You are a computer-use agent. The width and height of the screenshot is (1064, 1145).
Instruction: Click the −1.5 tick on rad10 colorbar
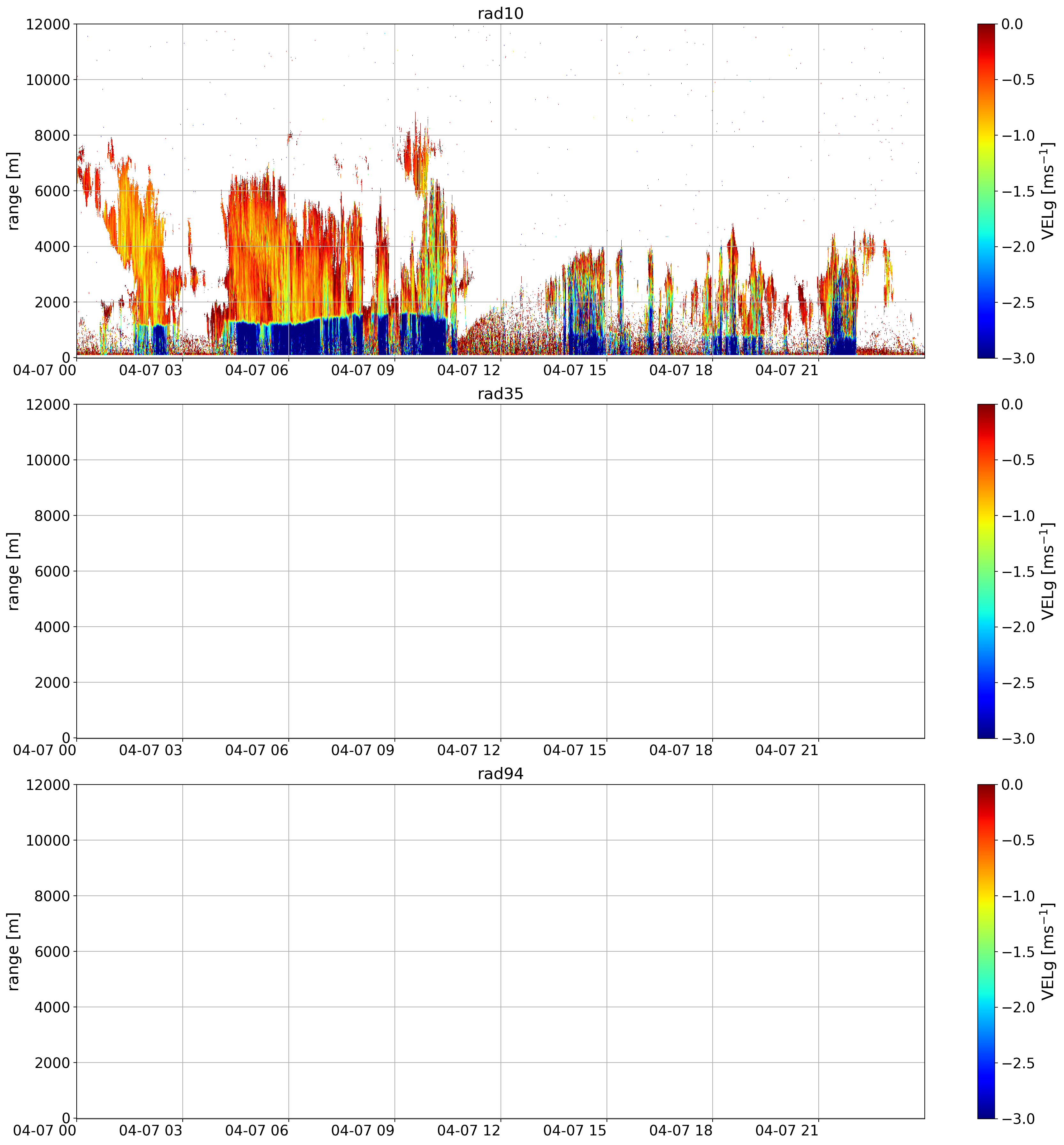1018,191
